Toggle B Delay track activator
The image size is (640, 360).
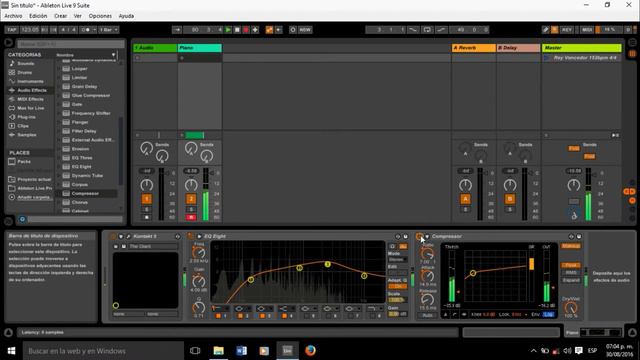coord(510,199)
